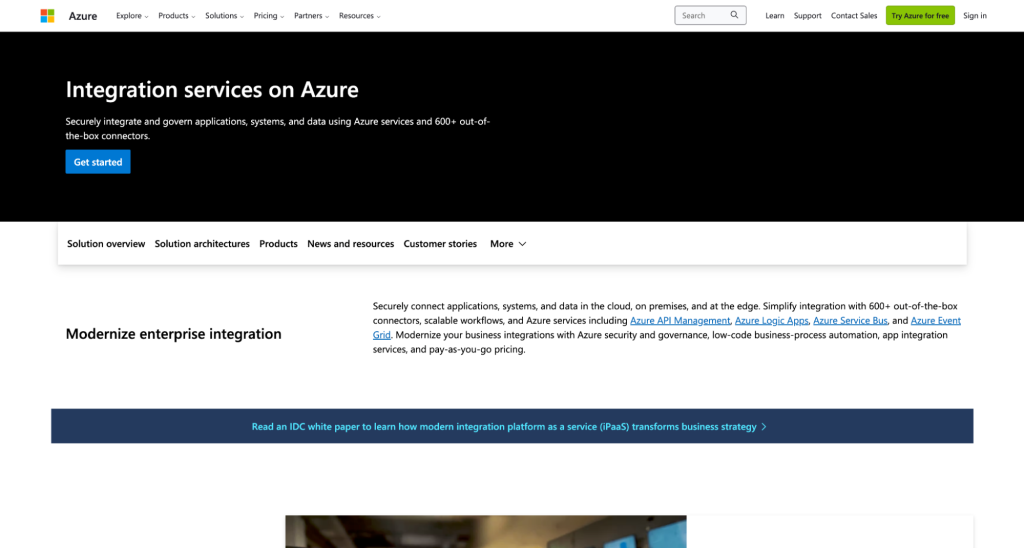Click the Get started button

[x=98, y=162]
